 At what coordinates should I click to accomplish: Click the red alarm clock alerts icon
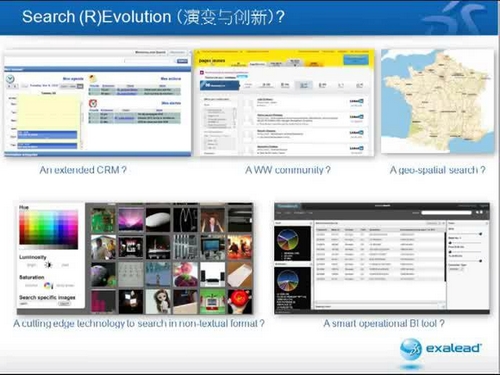(x=93, y=103)
